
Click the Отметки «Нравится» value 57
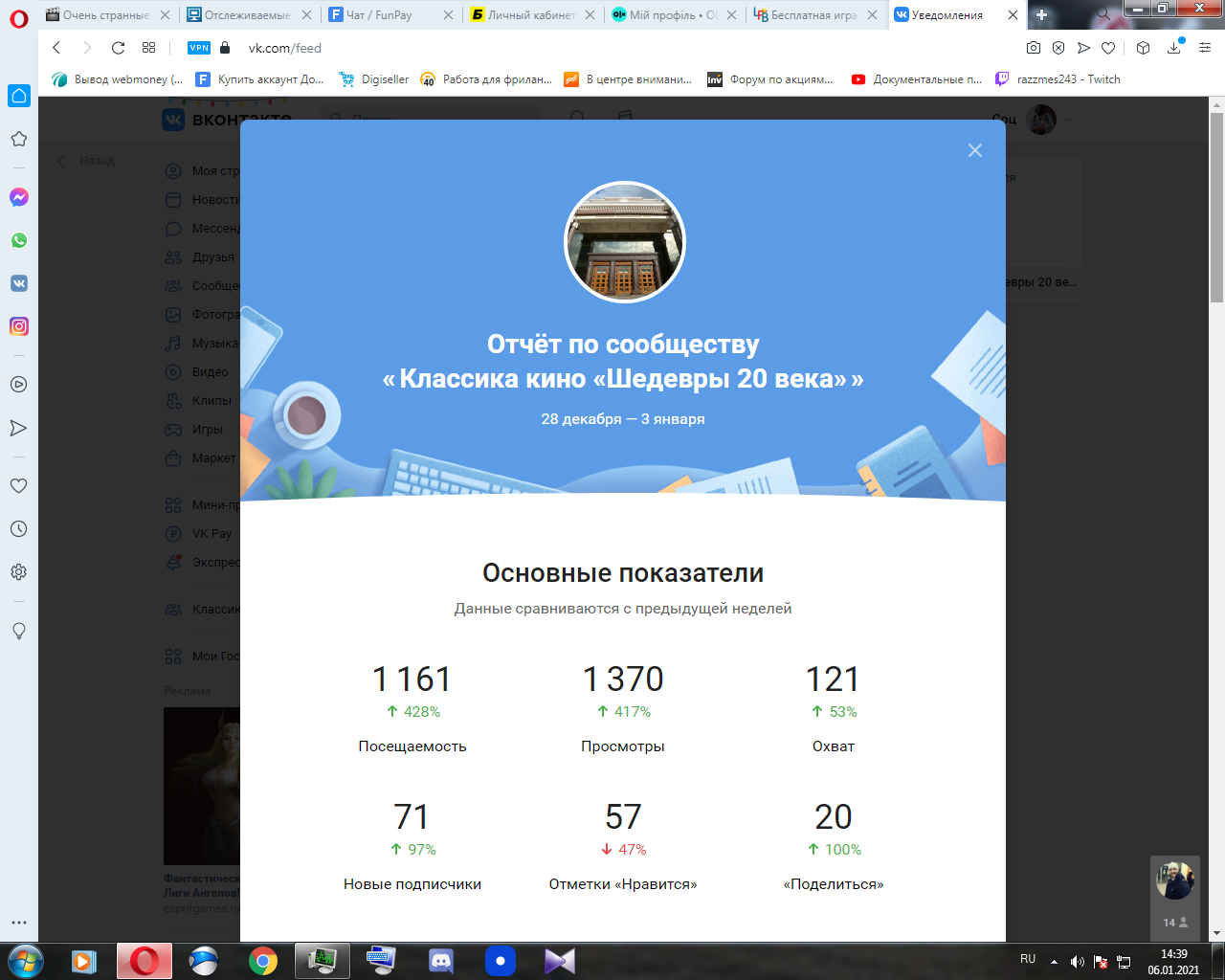tap(623, 817)
